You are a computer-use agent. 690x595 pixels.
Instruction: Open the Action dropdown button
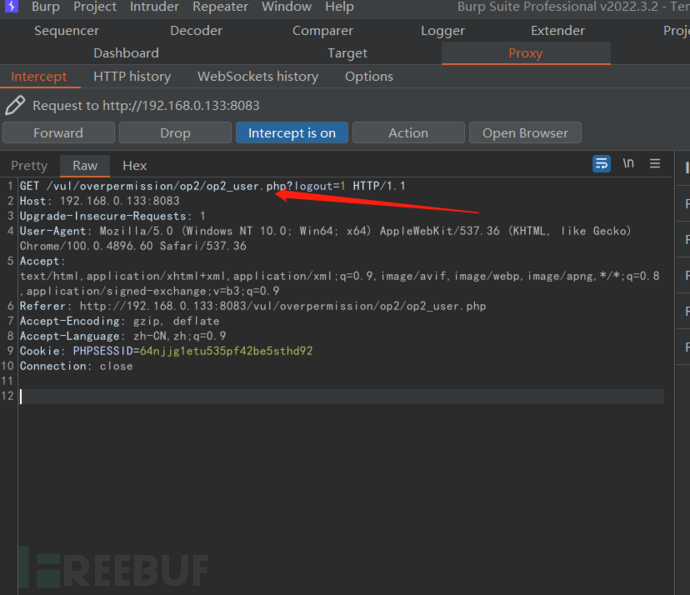[x=408, y=133]
